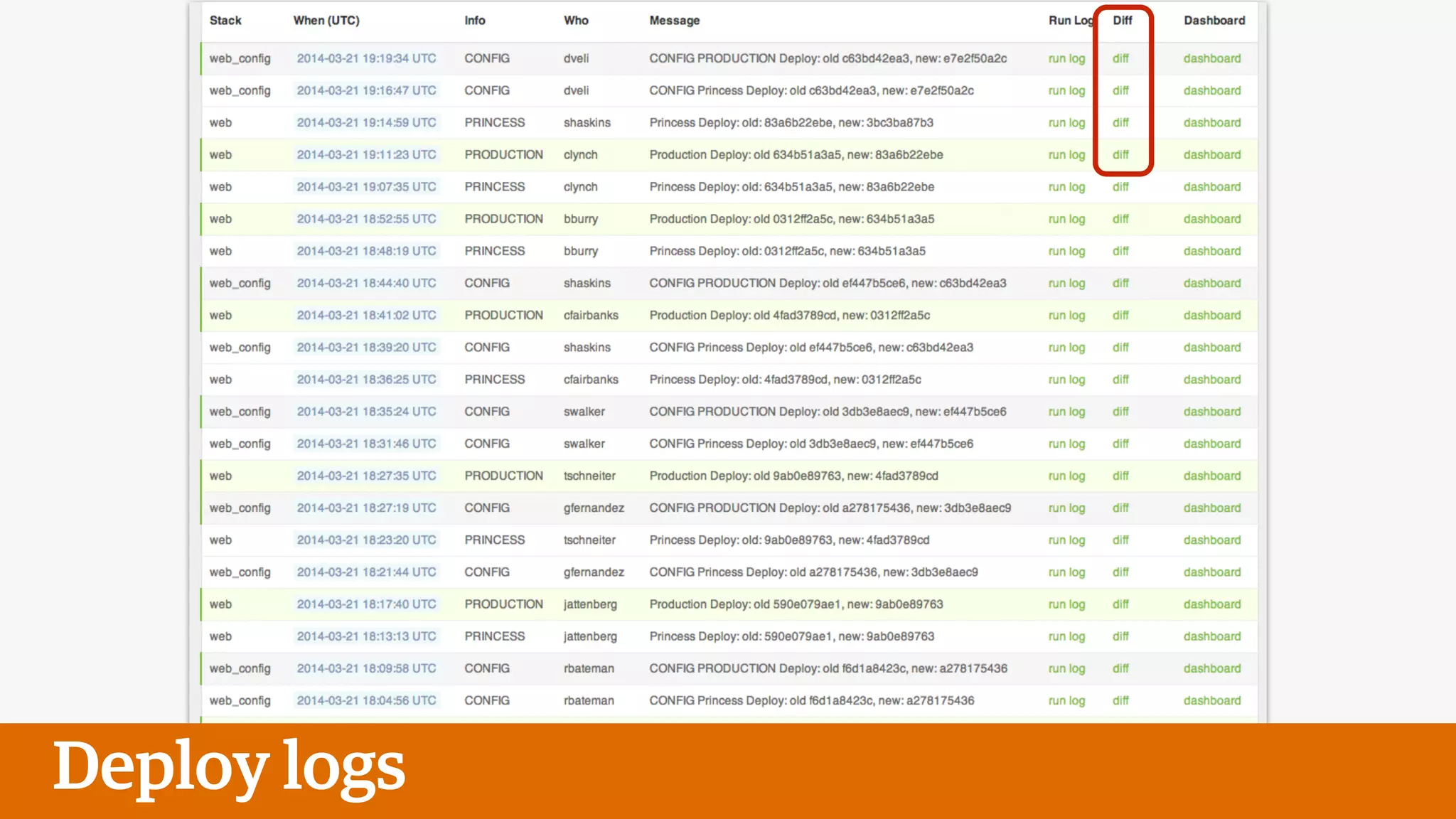Select web_config stack in 18:39:20 row

click(240, 347)
